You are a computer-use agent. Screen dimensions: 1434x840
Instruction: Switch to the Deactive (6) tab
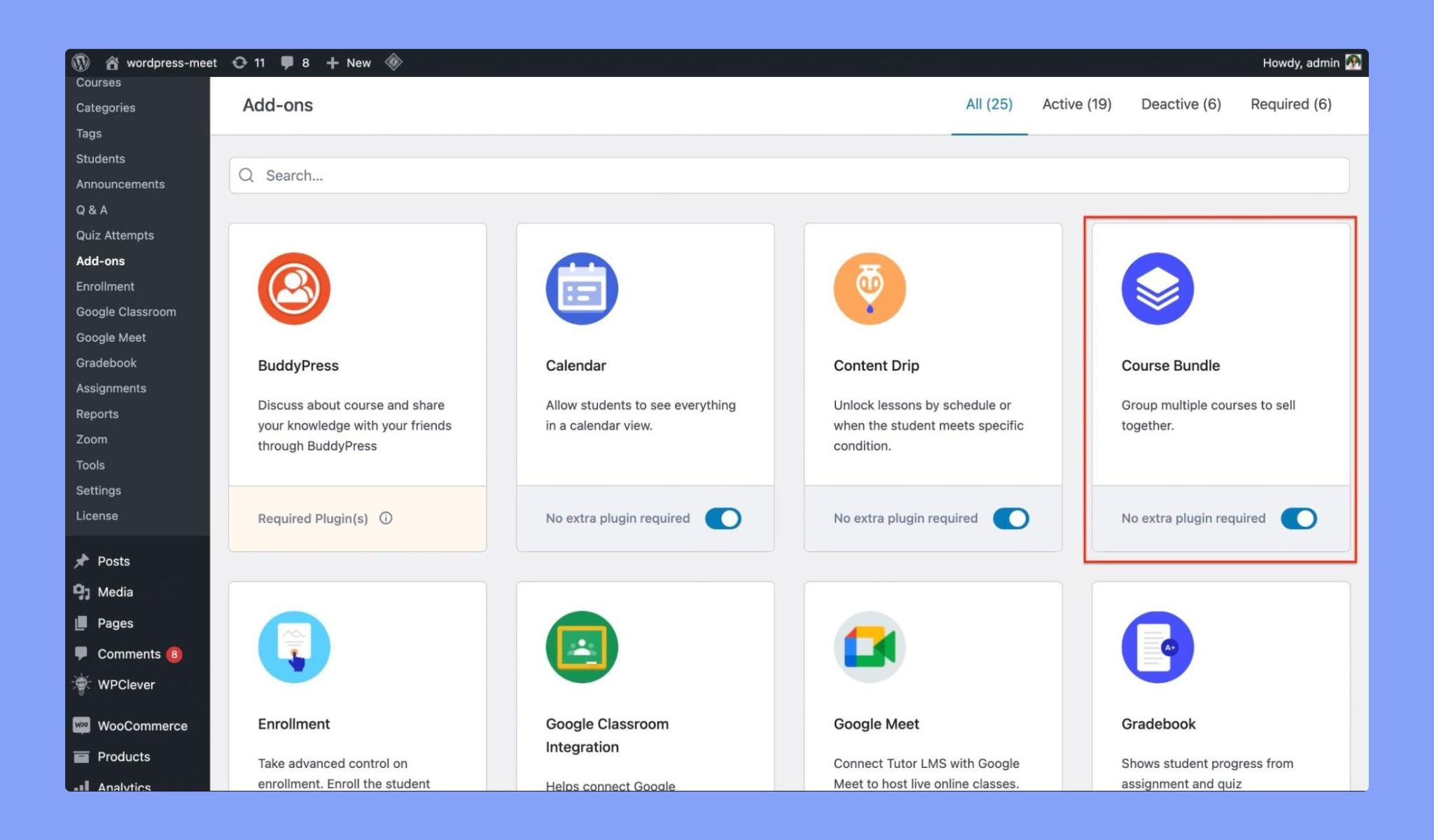coord(1181,104)
